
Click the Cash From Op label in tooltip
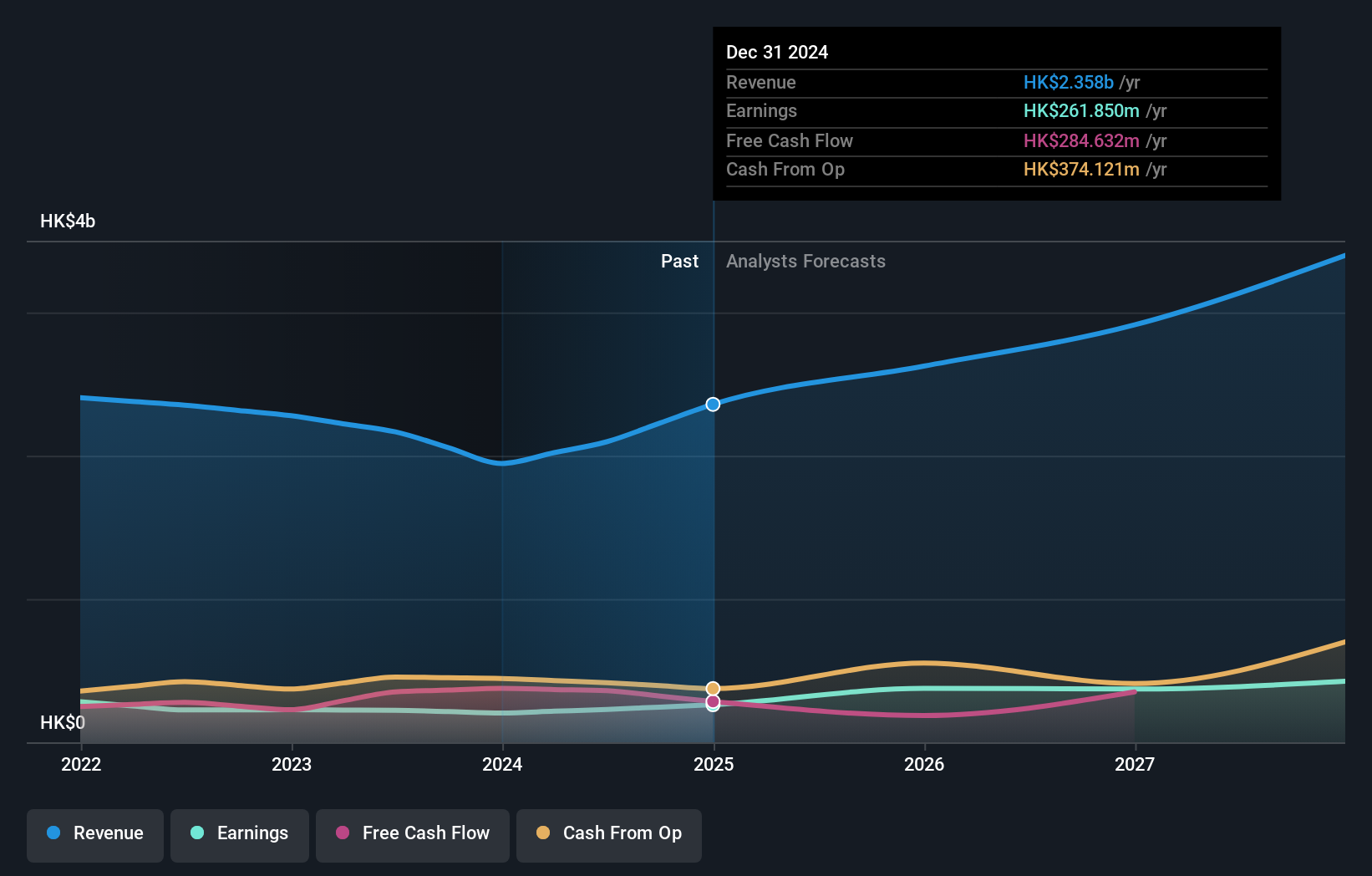point(785,170)
